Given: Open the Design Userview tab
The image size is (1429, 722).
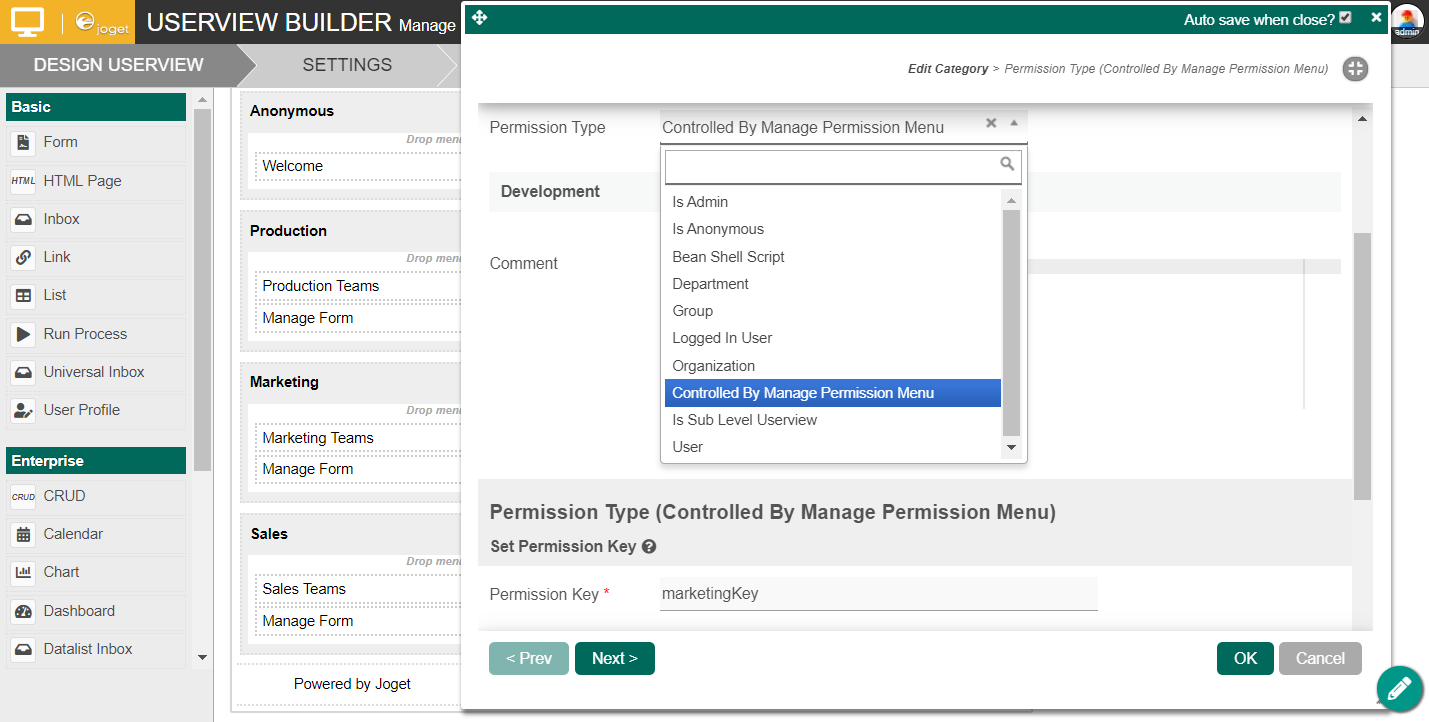Looking at the screenshot, I should (x=118, y=65).
